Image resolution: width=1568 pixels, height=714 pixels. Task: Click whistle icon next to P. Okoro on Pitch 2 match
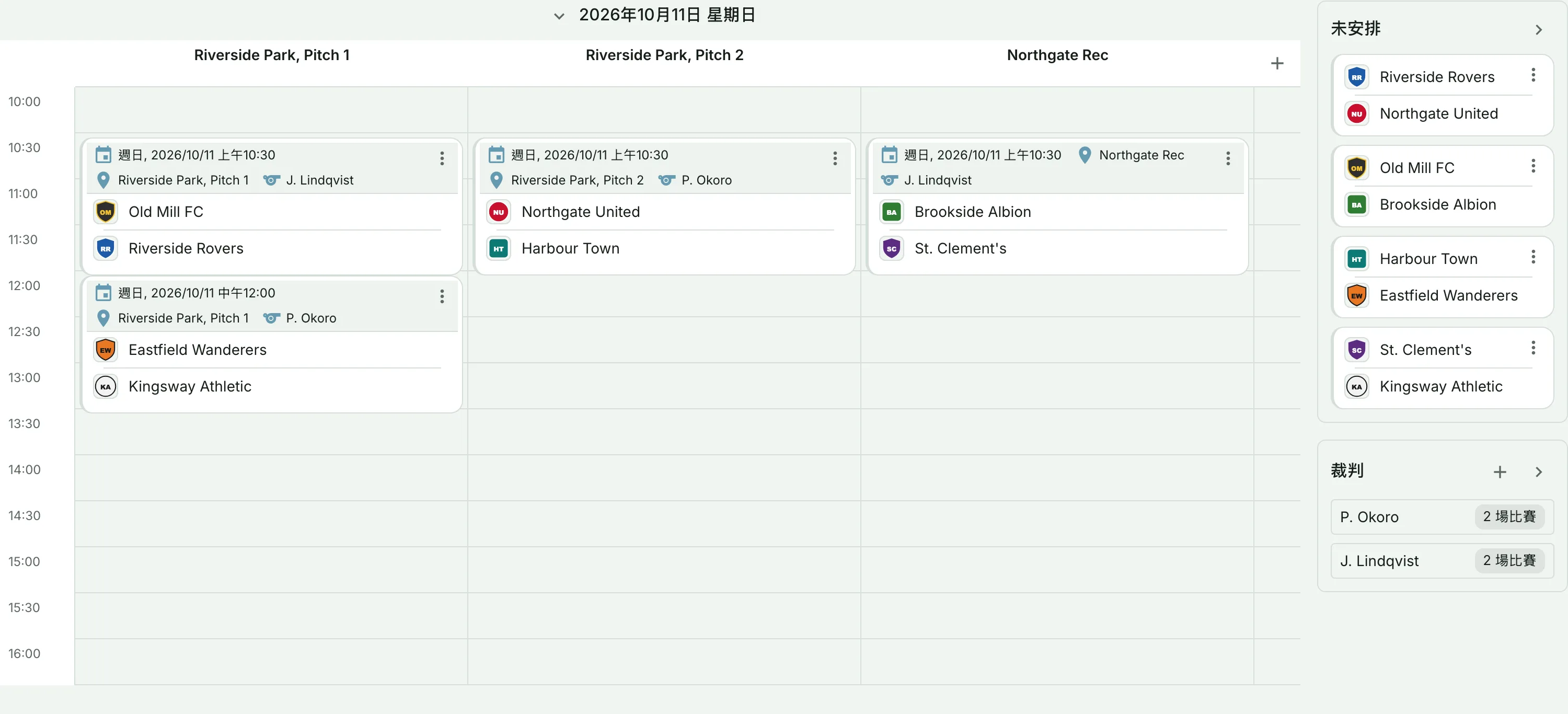(x=666, y=180)
